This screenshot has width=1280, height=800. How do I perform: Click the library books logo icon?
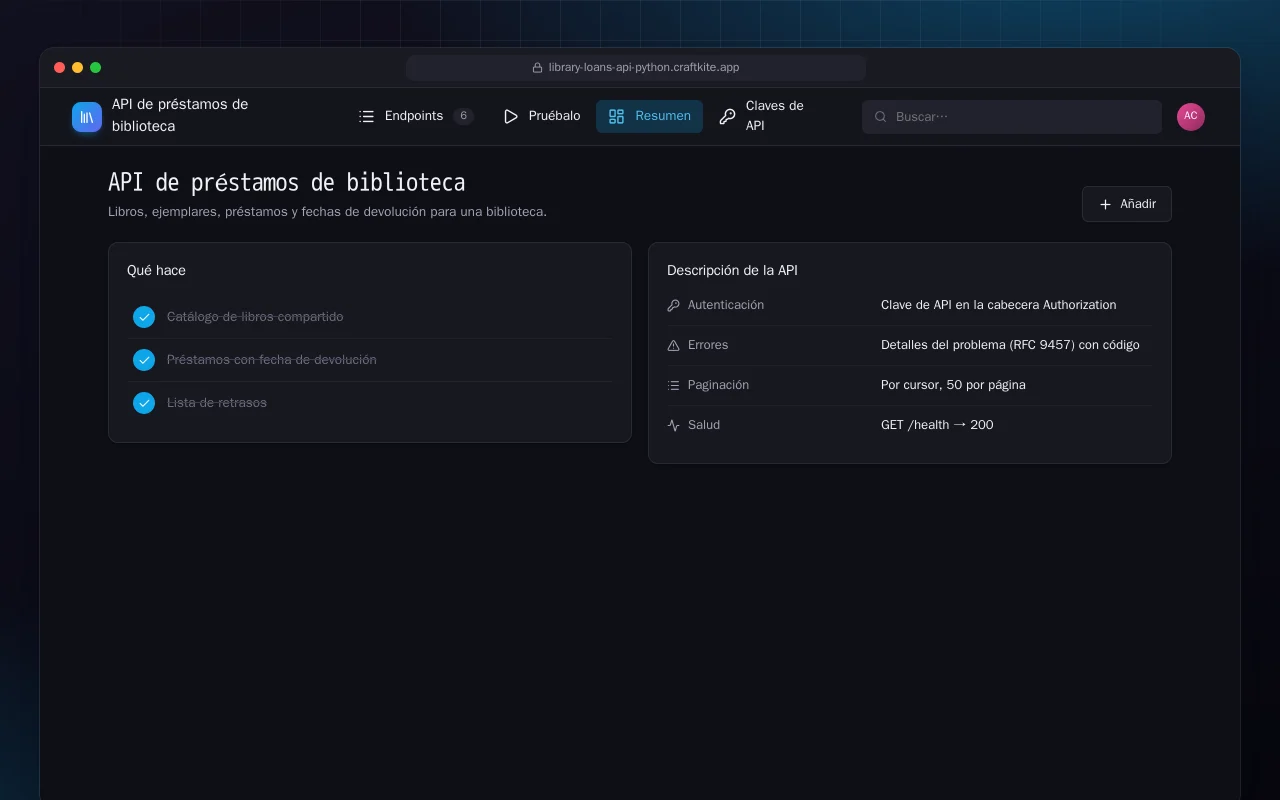[87, 117]
